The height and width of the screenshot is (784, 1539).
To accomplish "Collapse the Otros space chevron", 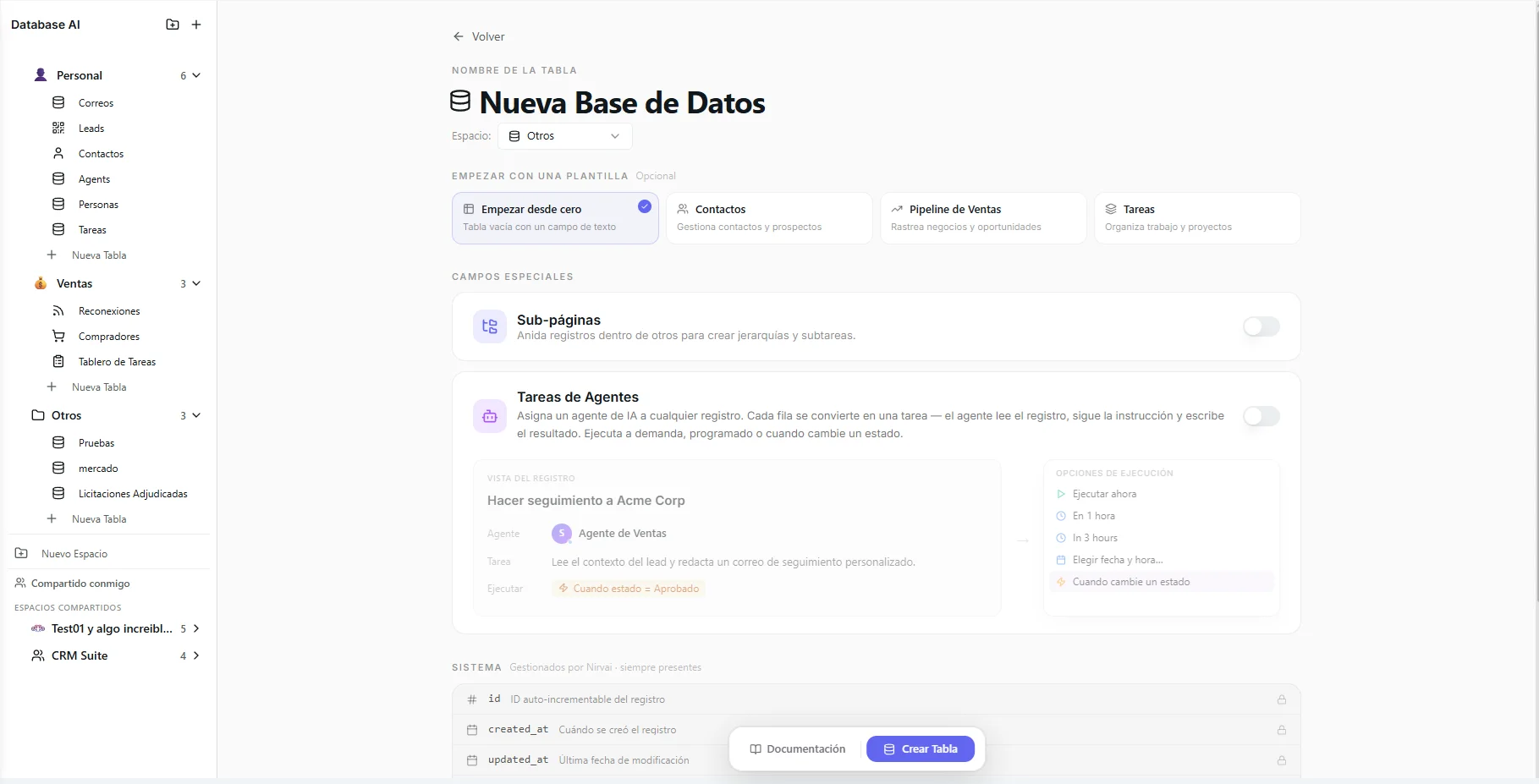I will [x=196, y=415].
